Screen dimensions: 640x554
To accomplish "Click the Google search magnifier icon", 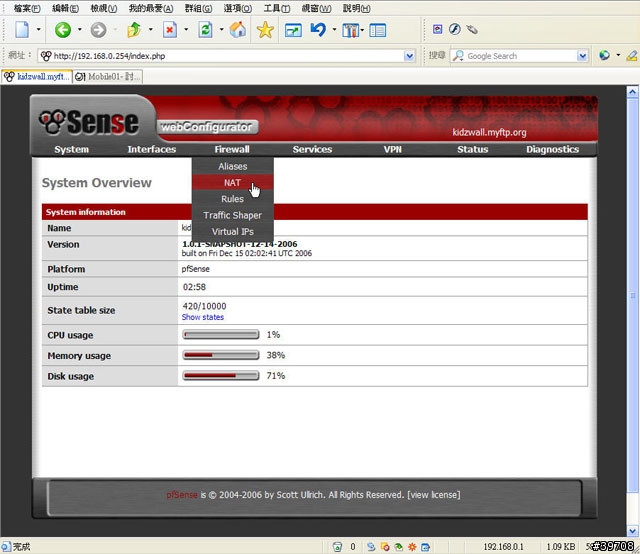I will click(458, 56).
